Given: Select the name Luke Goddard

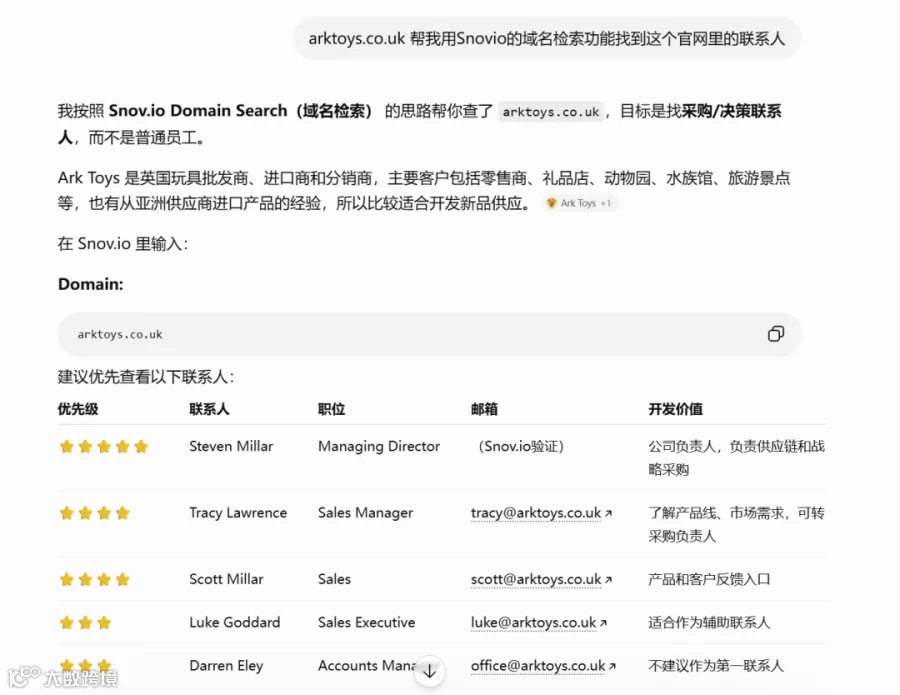Looking at the screenshot, I should click(x=234, y=622).
